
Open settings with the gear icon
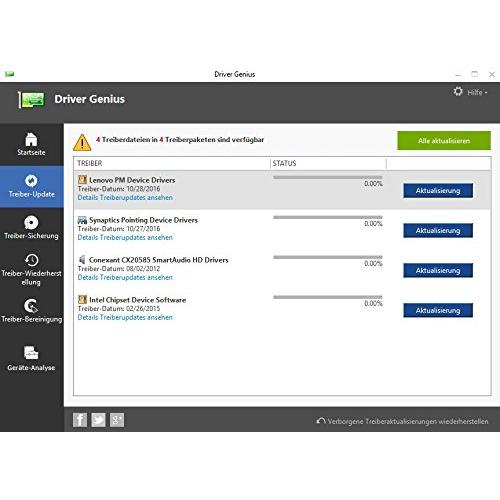pyautogui.click(x=458, y=91)
